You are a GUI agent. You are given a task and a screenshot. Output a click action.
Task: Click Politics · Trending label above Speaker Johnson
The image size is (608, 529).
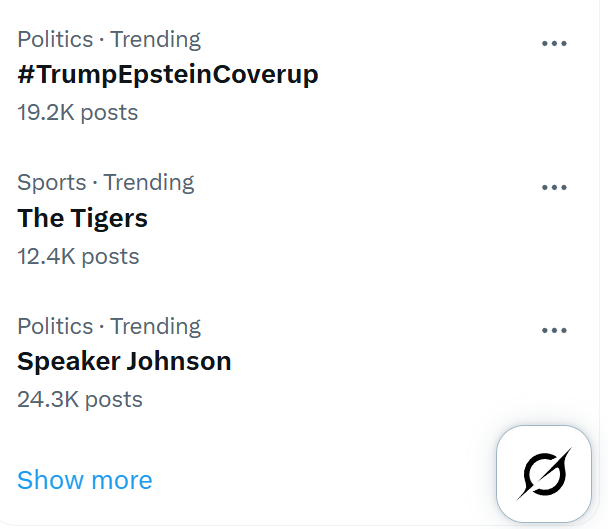(x=109, y=326)
